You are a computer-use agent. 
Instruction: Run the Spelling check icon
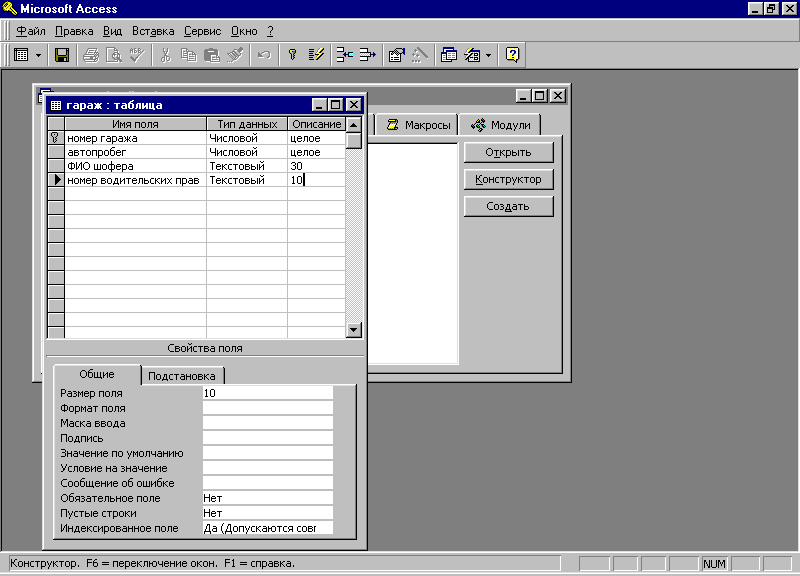[137, 55]
